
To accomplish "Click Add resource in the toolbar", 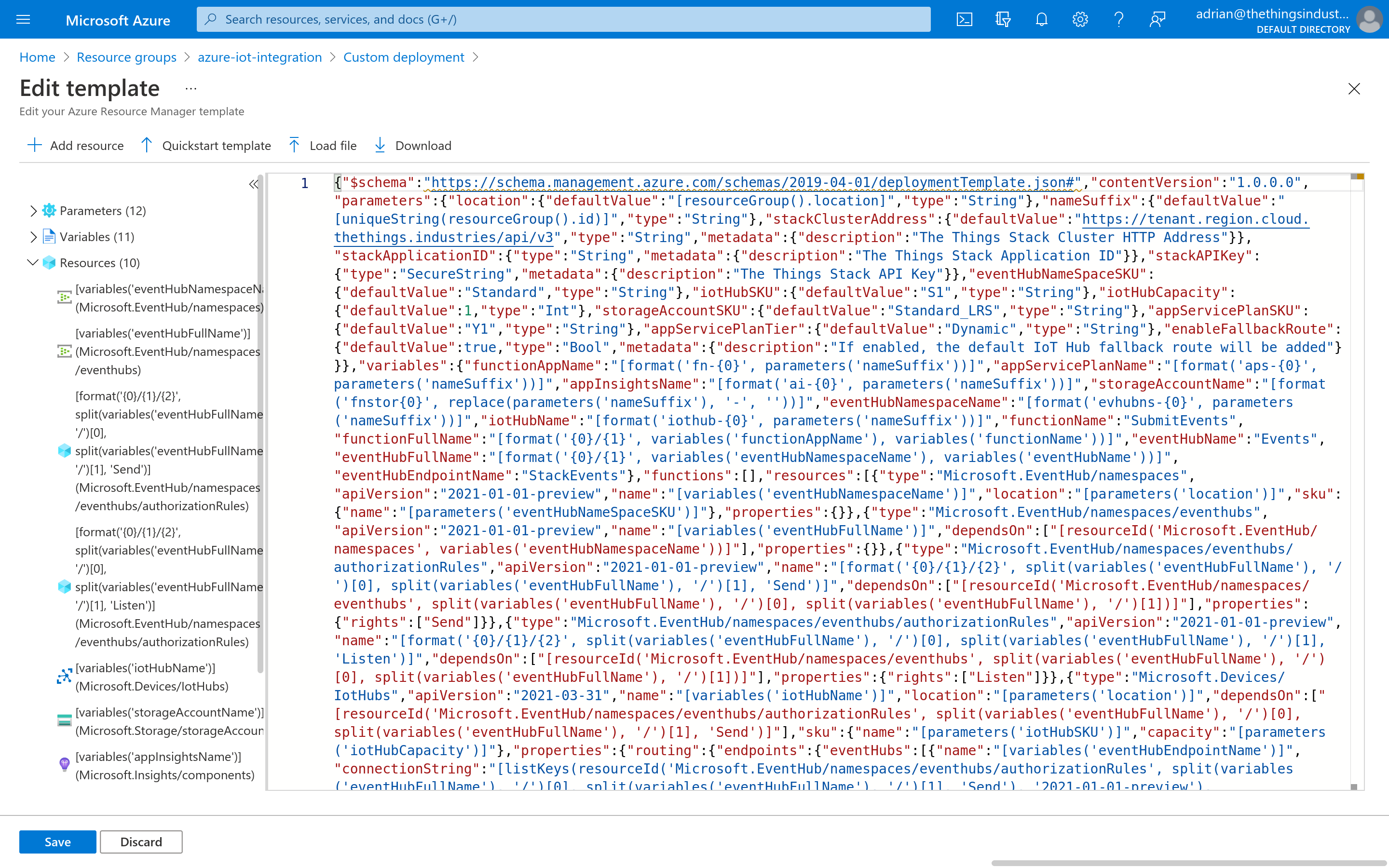I will tap(75, 145).
